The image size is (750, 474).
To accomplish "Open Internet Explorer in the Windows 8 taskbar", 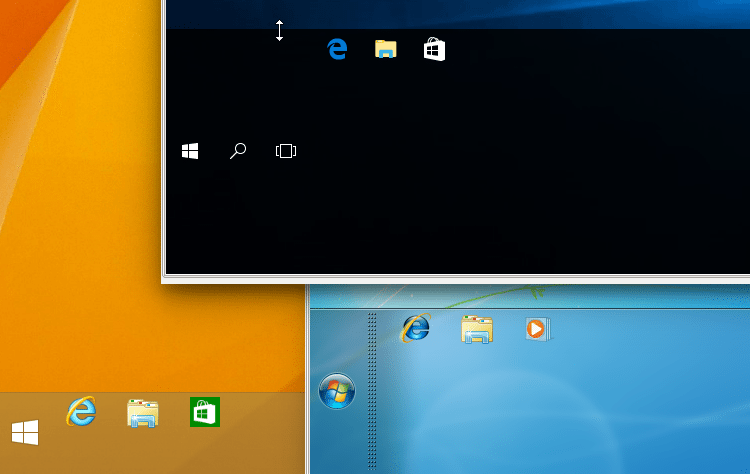I will pos(81,411).
